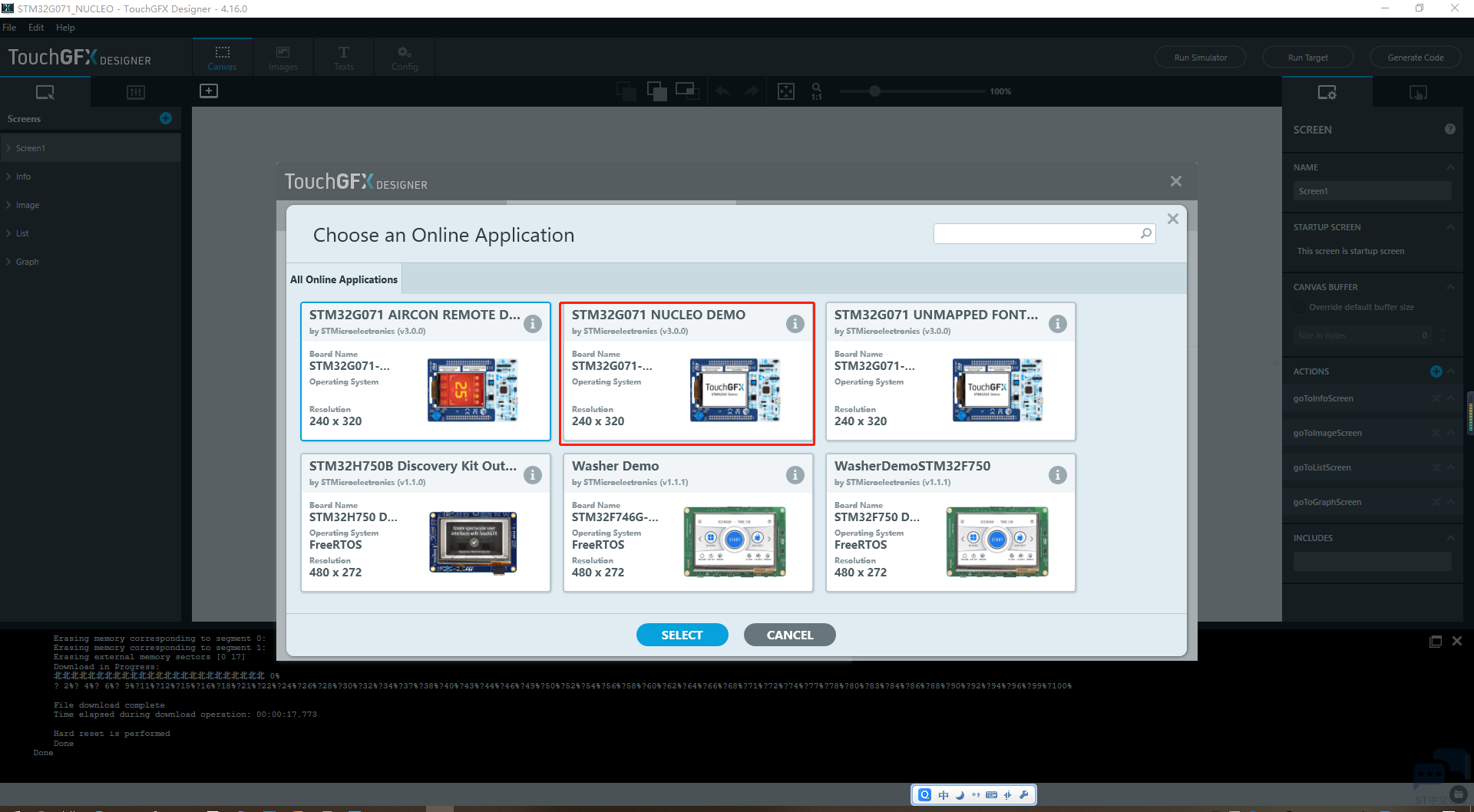Click the fit-to-screen zoom icon
1474x812 pixels.
(x=786, y=91)
